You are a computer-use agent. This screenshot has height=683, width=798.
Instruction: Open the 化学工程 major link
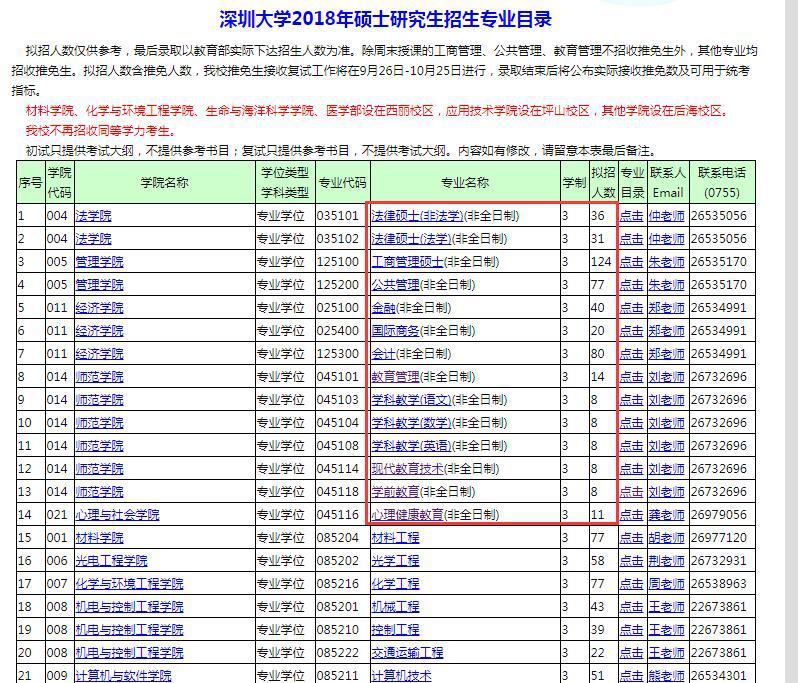395,584
